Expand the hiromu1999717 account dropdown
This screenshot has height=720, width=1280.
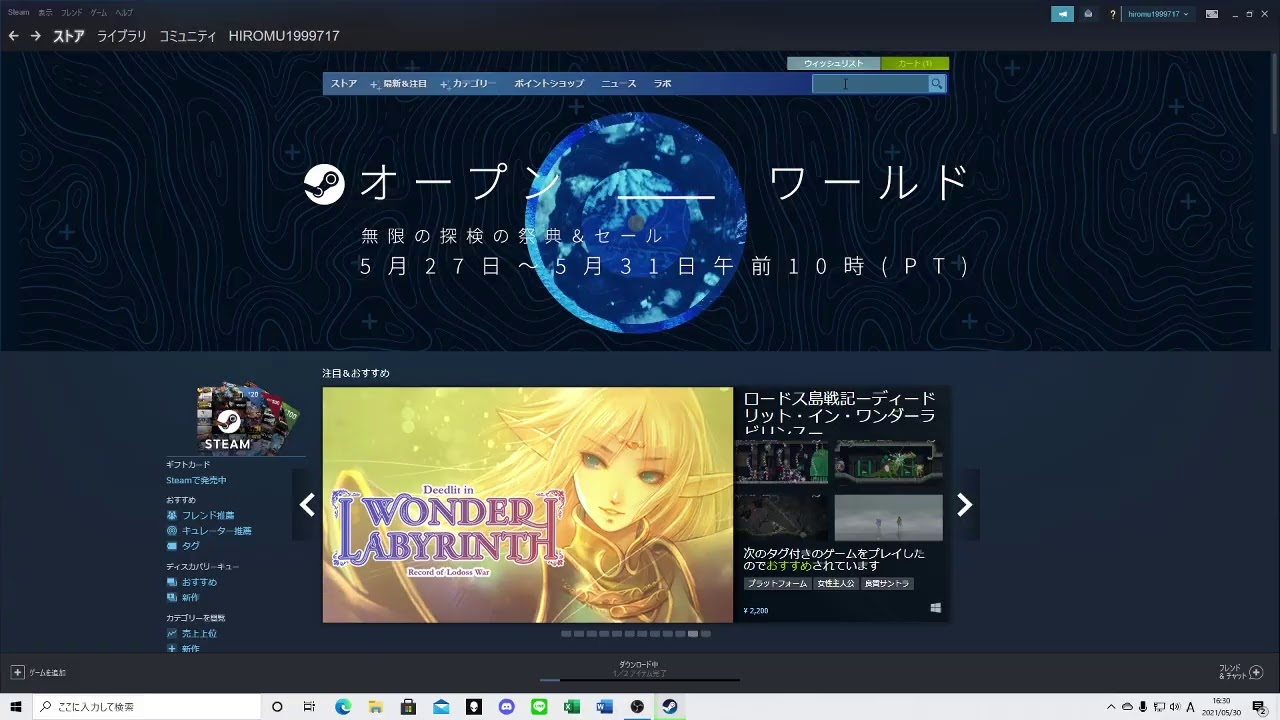tap(1158, 14)
